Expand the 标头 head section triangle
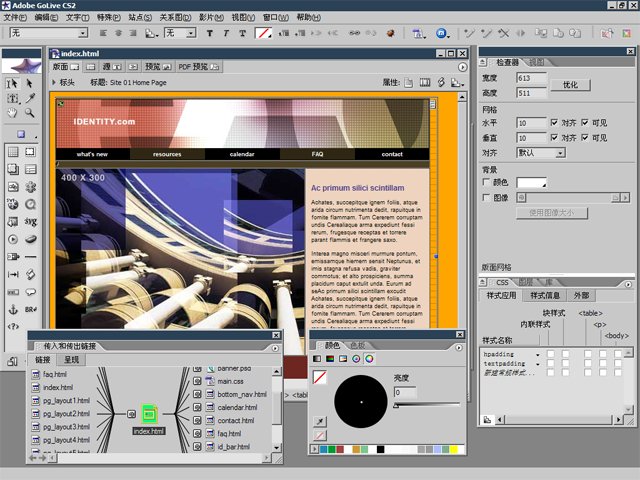 click(54, 82)
